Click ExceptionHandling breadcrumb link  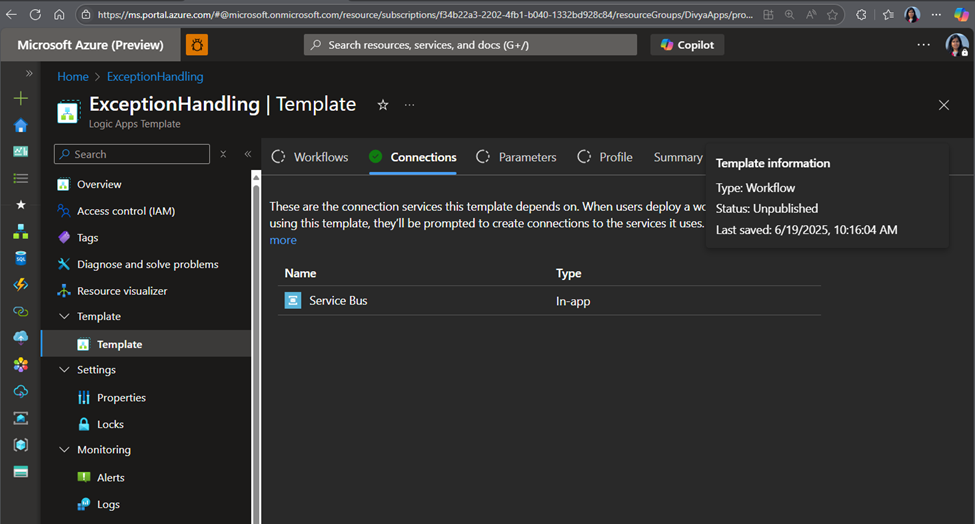coord(155,76)
